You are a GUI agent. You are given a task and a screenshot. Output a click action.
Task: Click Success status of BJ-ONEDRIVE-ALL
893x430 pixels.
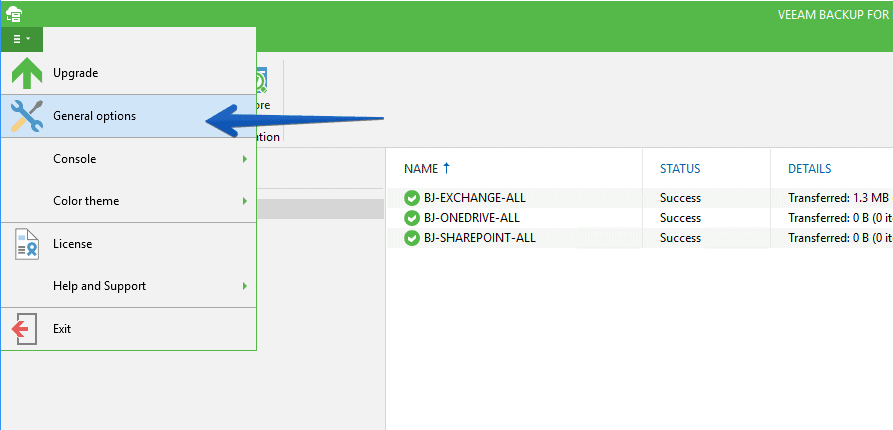pos(680,218)
